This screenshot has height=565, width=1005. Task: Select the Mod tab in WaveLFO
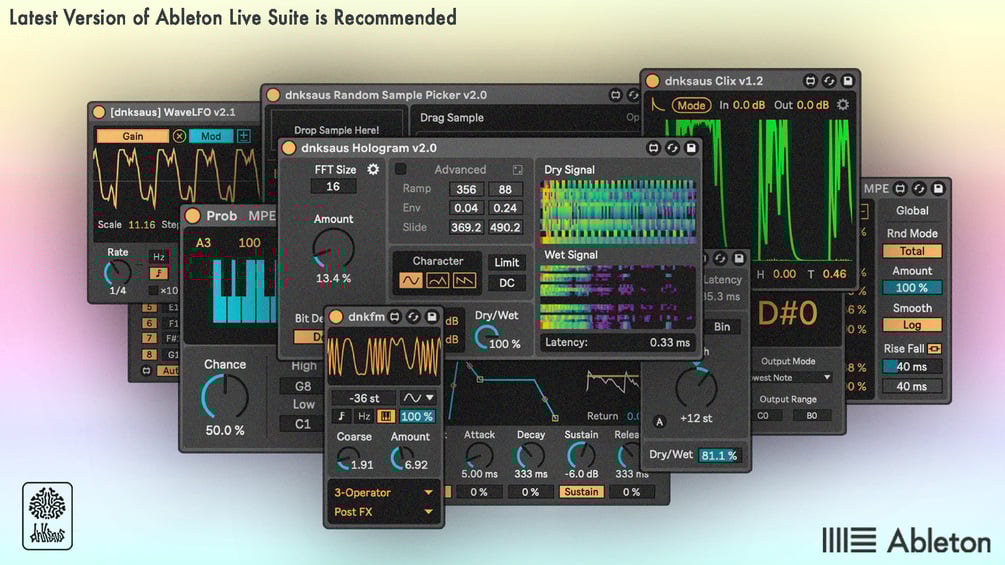pos(211,136)
